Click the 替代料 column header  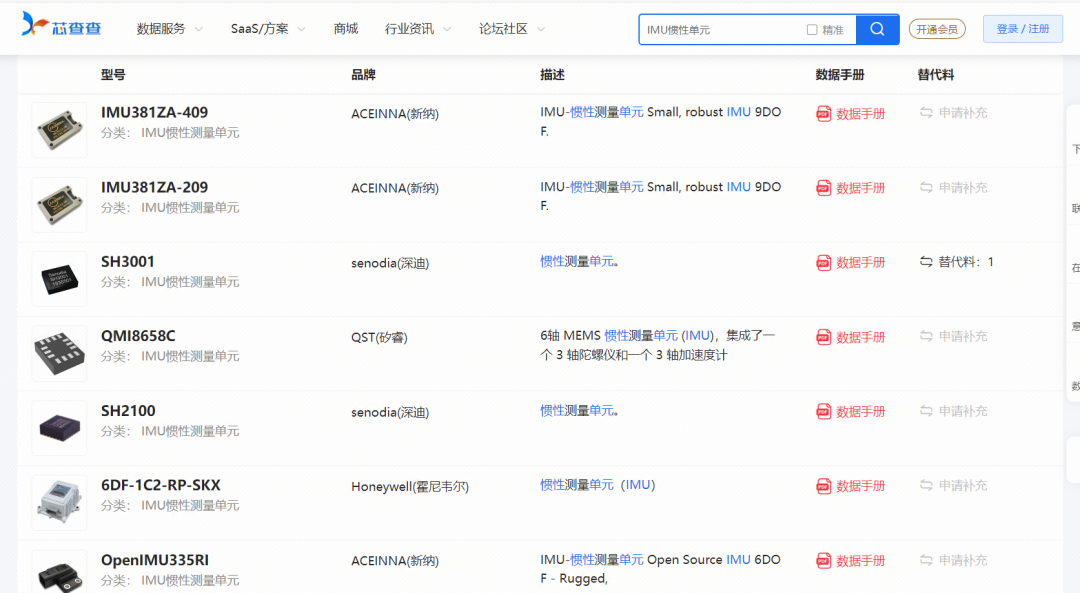click(935, 74)
